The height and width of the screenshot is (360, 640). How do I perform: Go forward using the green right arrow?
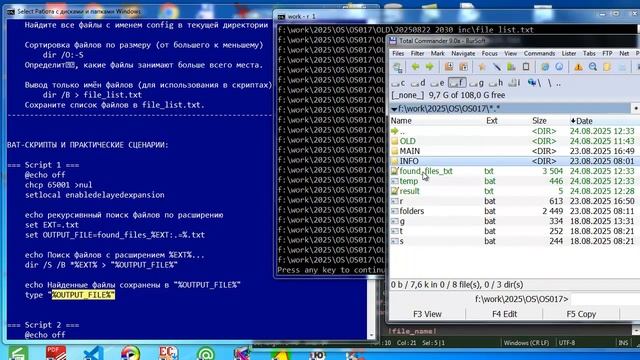click(x=429, y=67)
